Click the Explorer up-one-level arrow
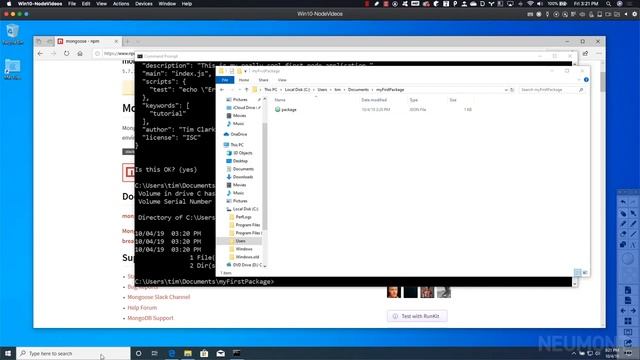 (246, 90)
